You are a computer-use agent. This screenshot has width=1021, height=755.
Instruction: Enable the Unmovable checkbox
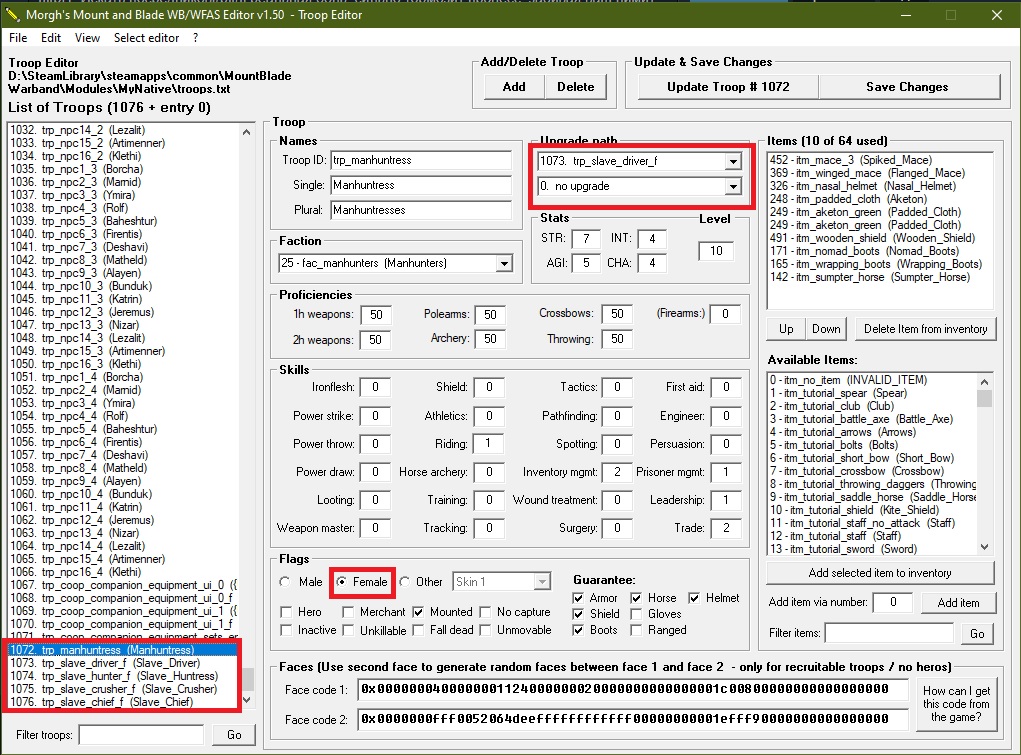click(x=485, y=630)
